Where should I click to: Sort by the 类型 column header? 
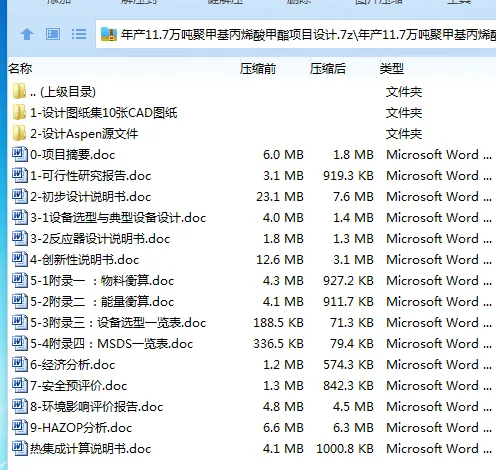click(x=392, y=69)
